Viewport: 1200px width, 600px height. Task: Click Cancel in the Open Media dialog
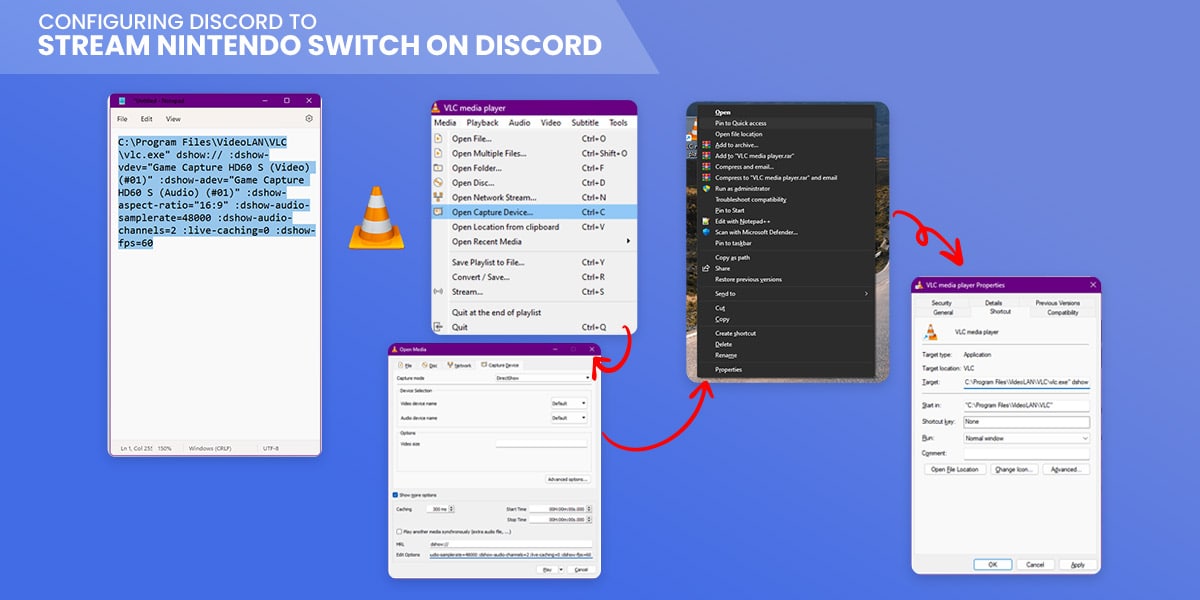point(580,569)
